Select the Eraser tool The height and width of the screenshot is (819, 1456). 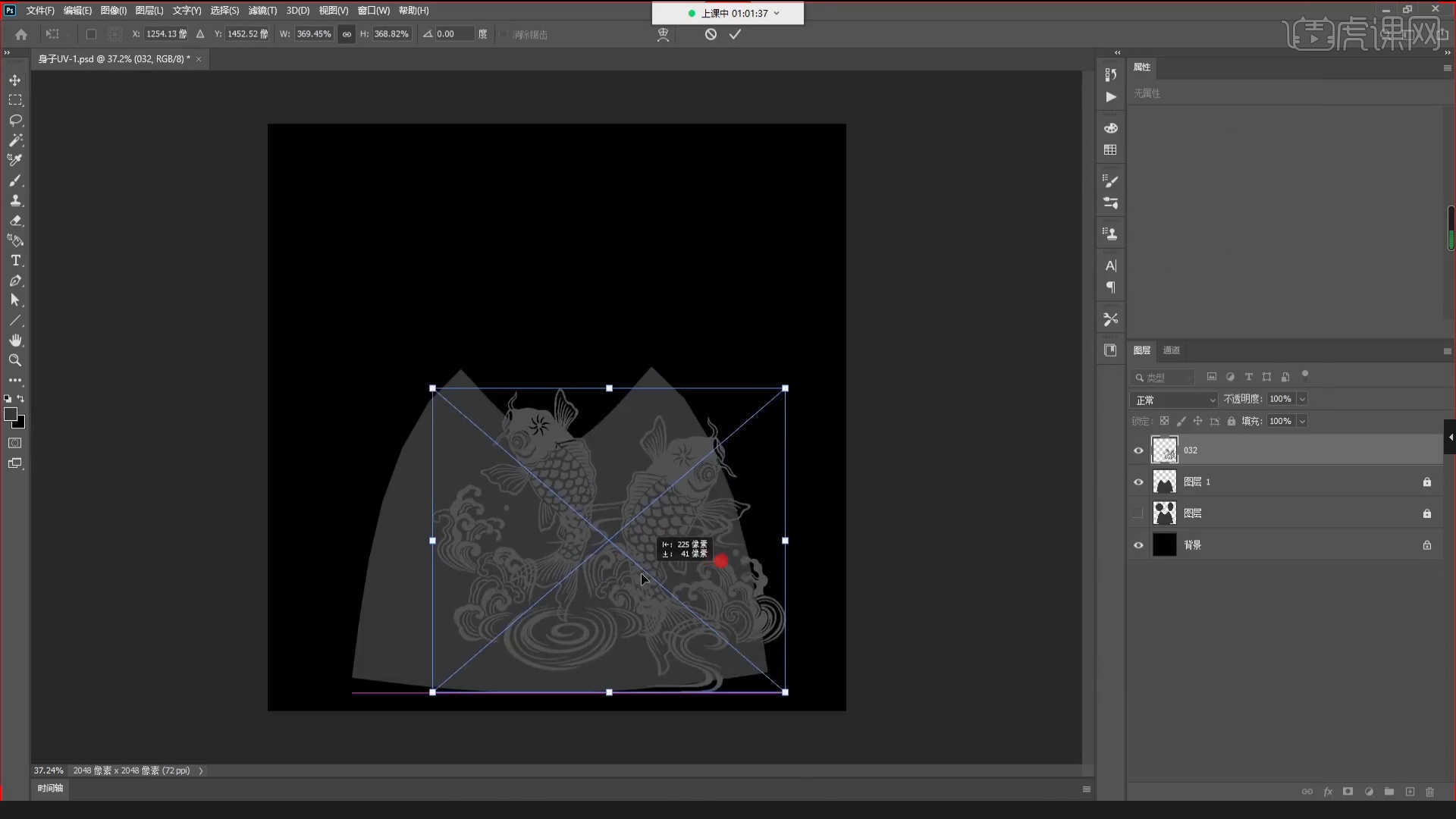click(x=15, y=221)
